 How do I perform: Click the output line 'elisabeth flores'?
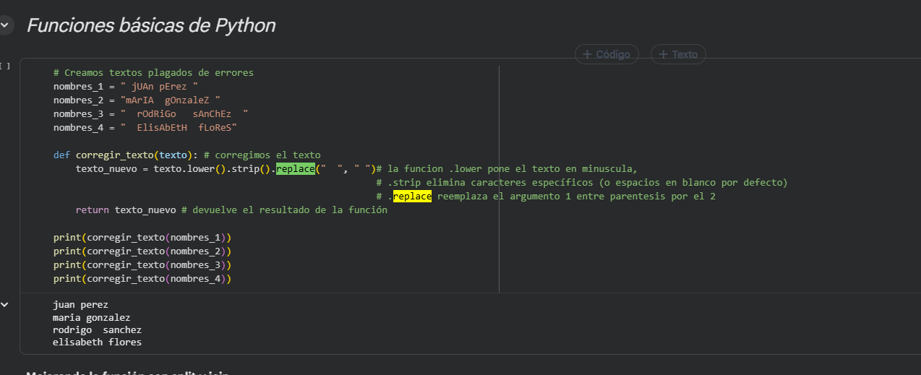click(x=97, y=342)
